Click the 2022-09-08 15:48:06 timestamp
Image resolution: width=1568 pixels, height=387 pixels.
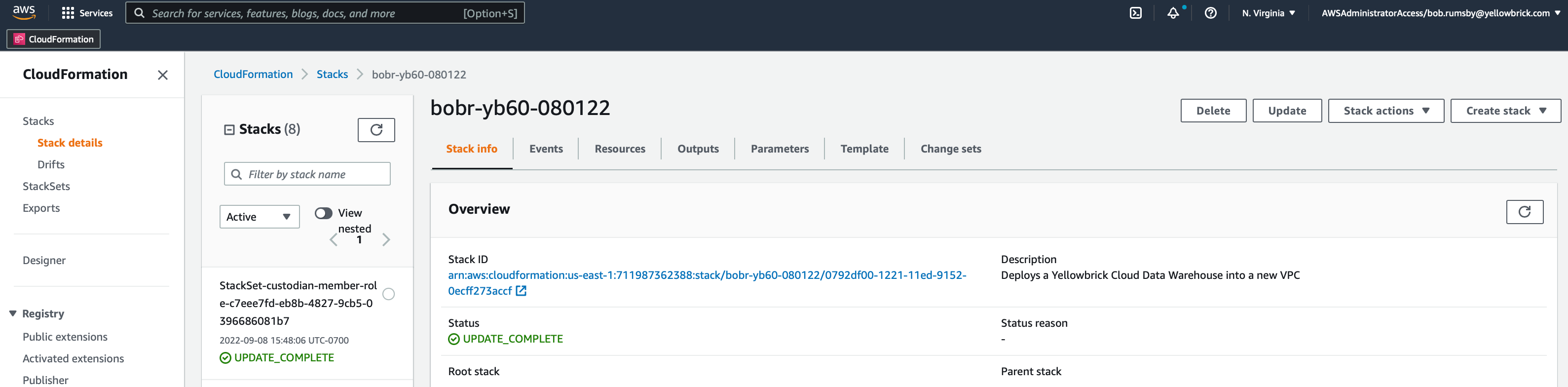(284, 340)
